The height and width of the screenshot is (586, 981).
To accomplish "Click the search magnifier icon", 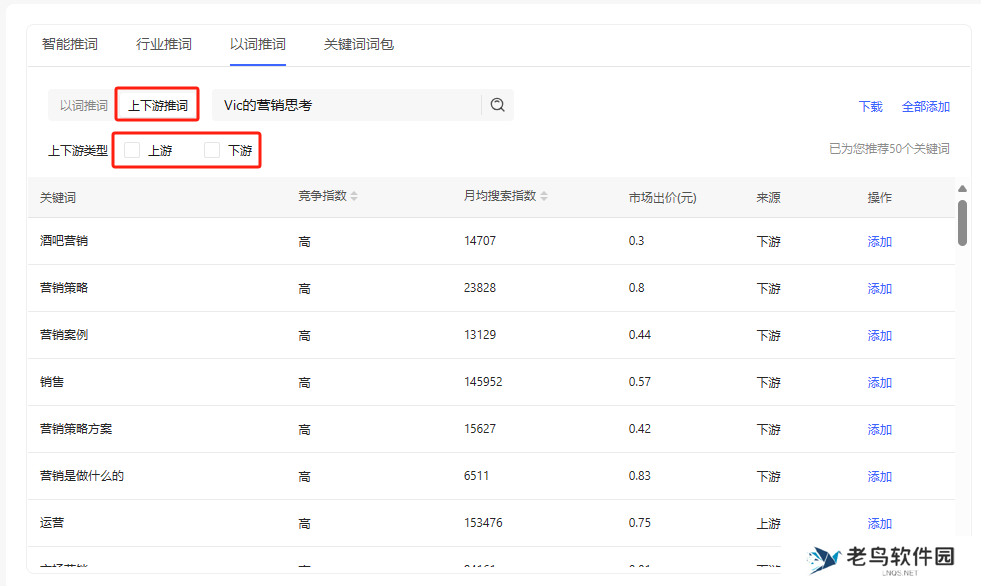I will 497,105.
